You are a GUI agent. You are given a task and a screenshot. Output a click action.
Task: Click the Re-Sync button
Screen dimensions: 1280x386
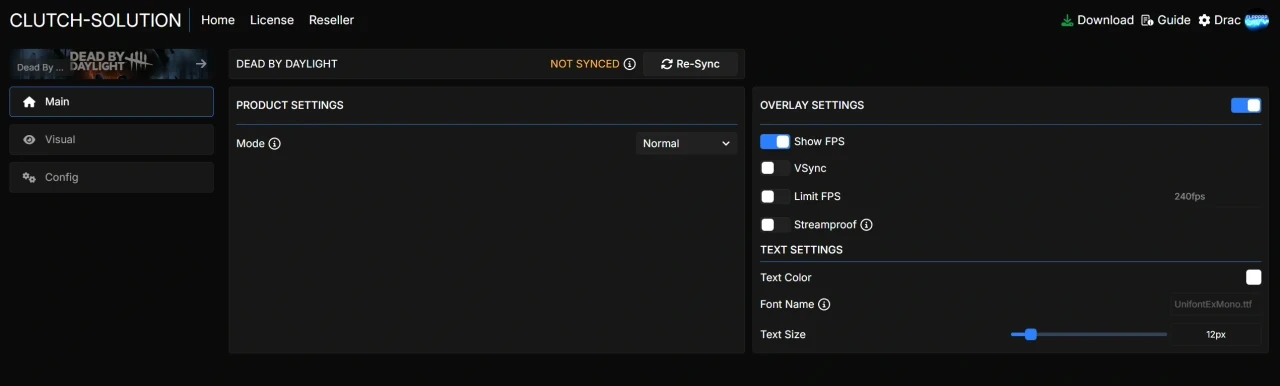(x=690, y=64)
